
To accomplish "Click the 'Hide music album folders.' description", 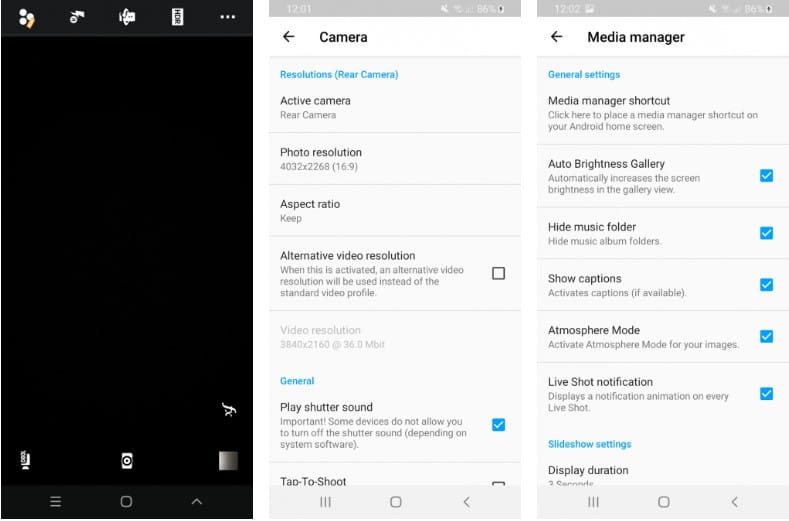I will click(x=604, y=241).
